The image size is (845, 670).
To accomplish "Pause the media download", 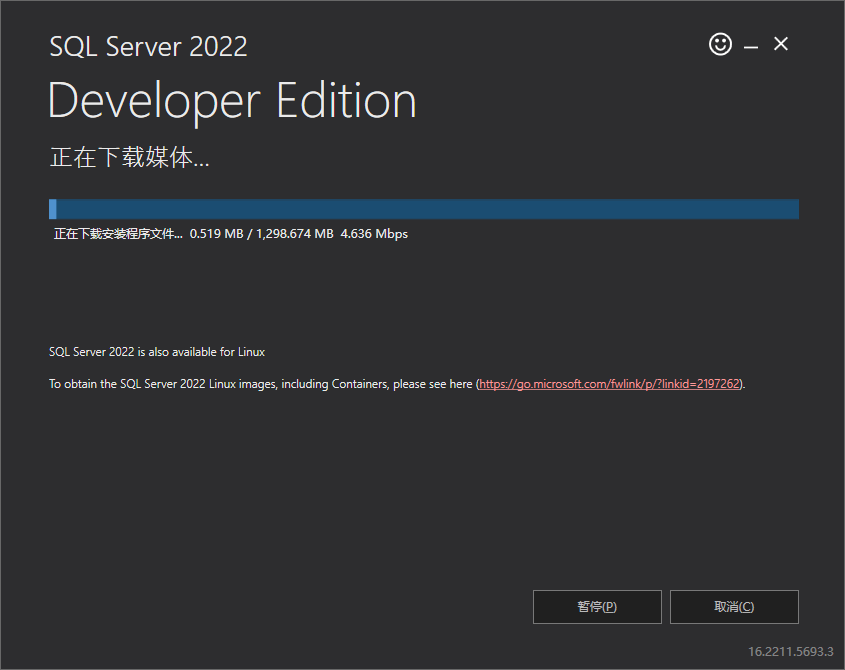I will pos(597,606).
